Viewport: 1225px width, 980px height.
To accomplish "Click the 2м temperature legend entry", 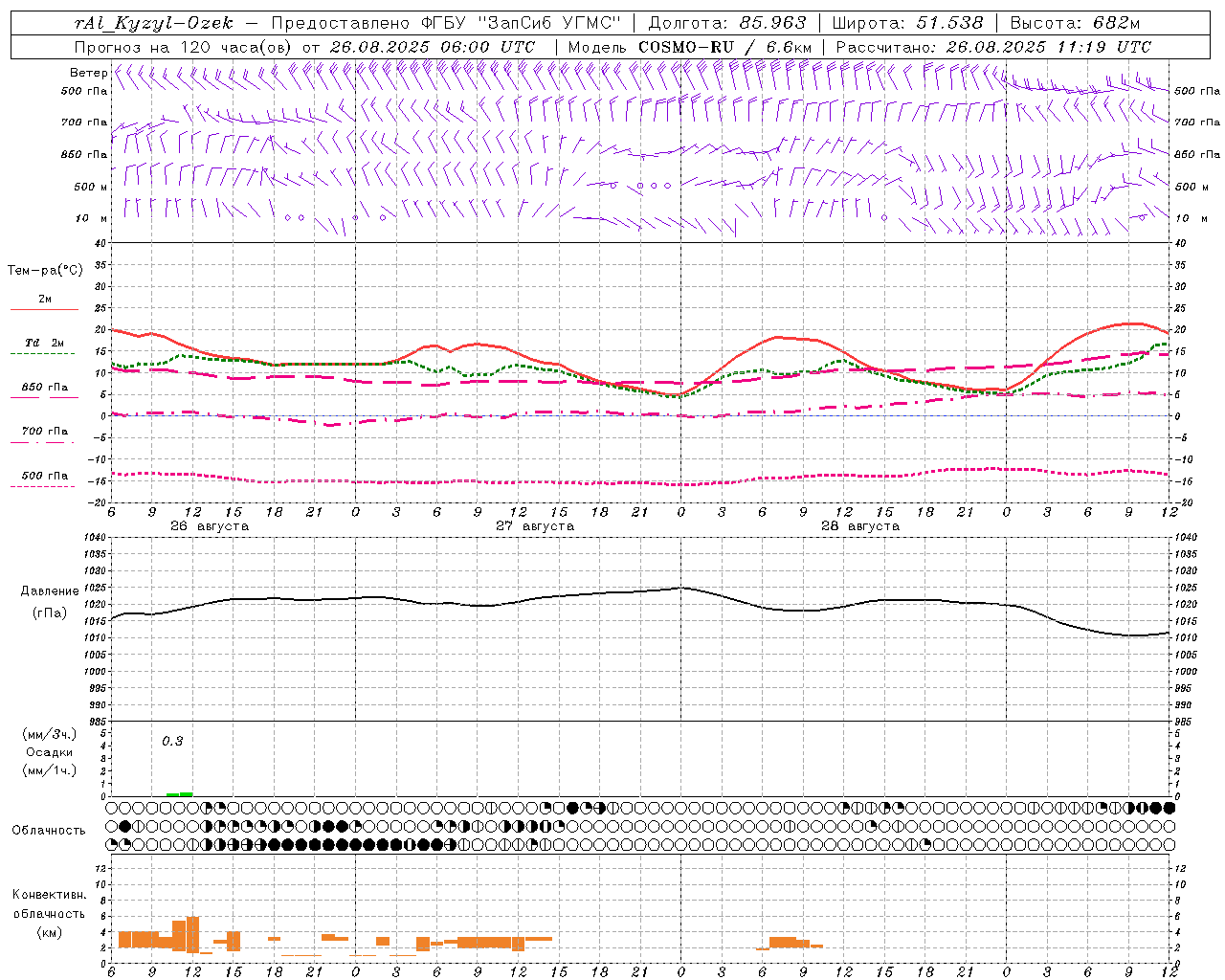I will pyautogui.click(x=45, y=299).
